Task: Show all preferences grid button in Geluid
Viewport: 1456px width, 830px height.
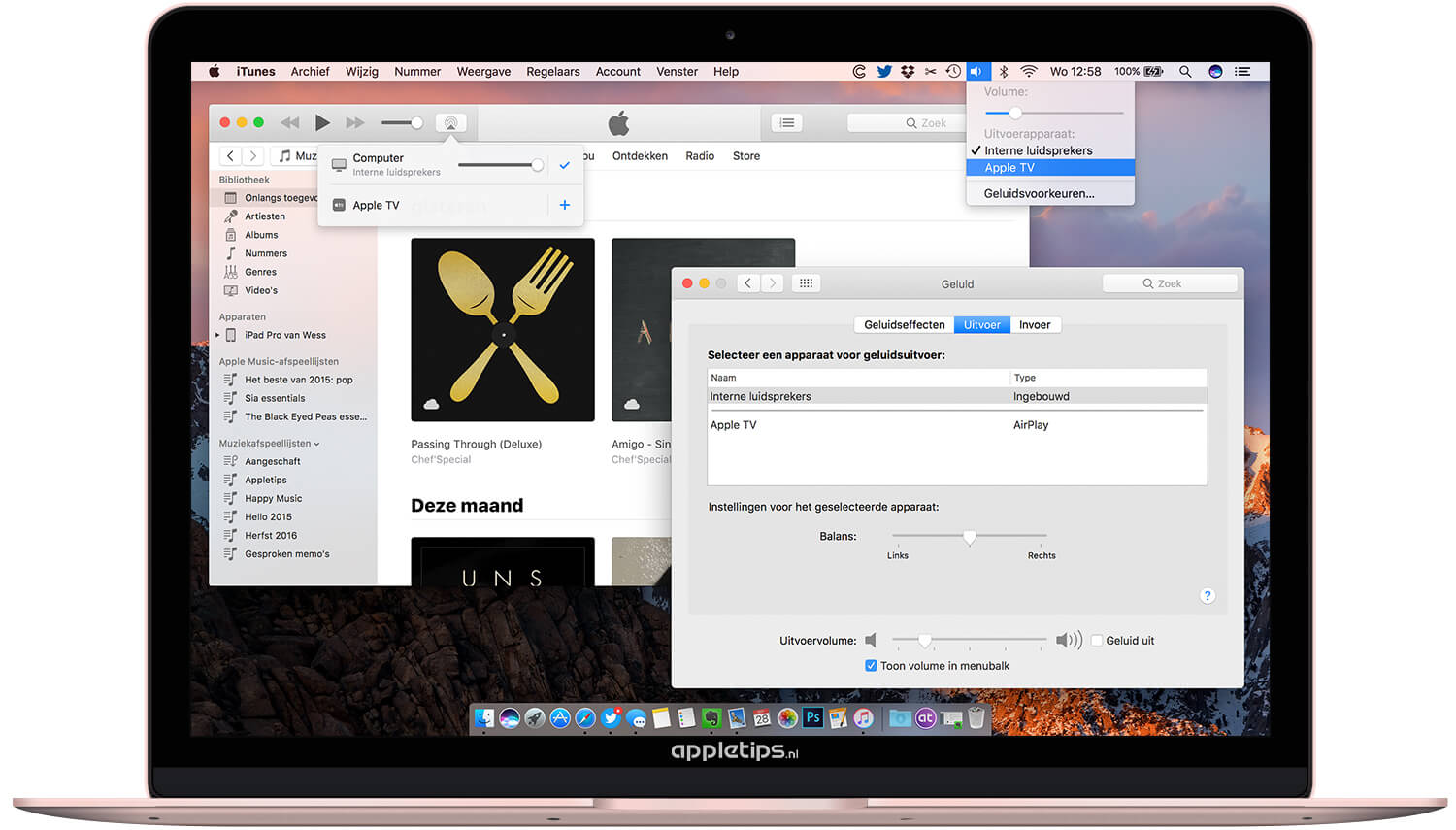Action: click(x=806, y=283)
